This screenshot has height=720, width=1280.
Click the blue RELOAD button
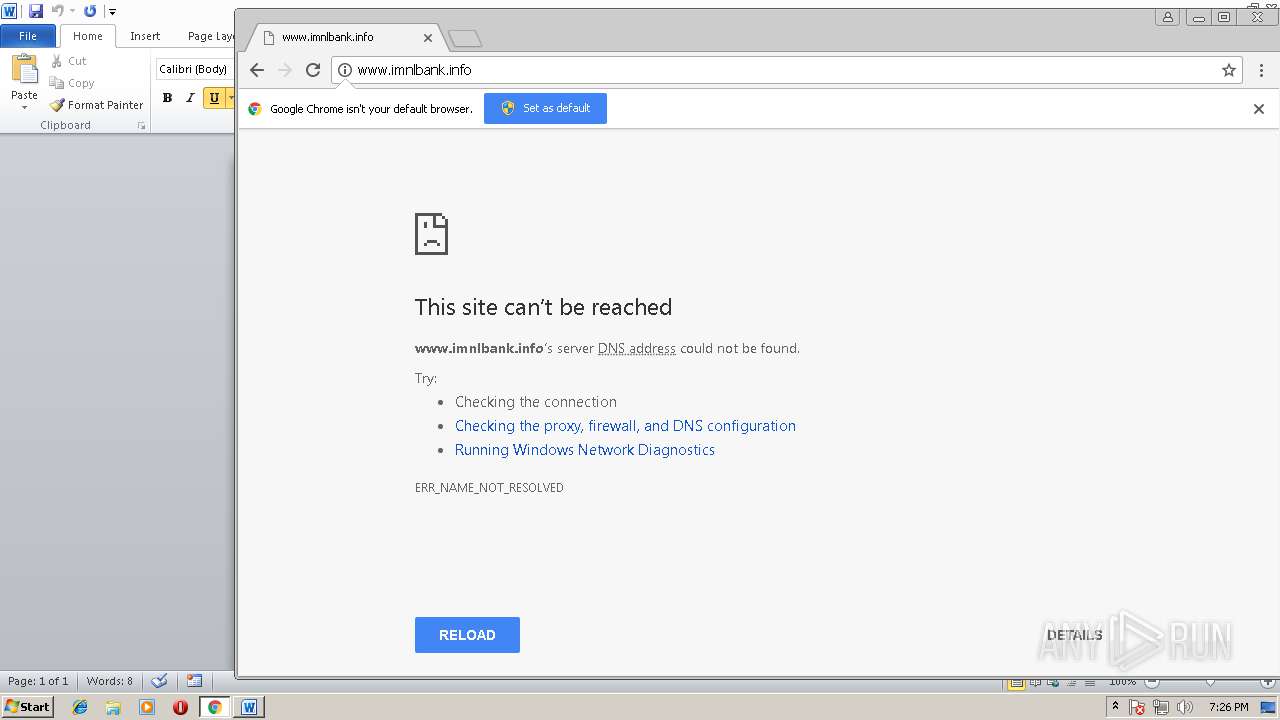tap(467, 635)
